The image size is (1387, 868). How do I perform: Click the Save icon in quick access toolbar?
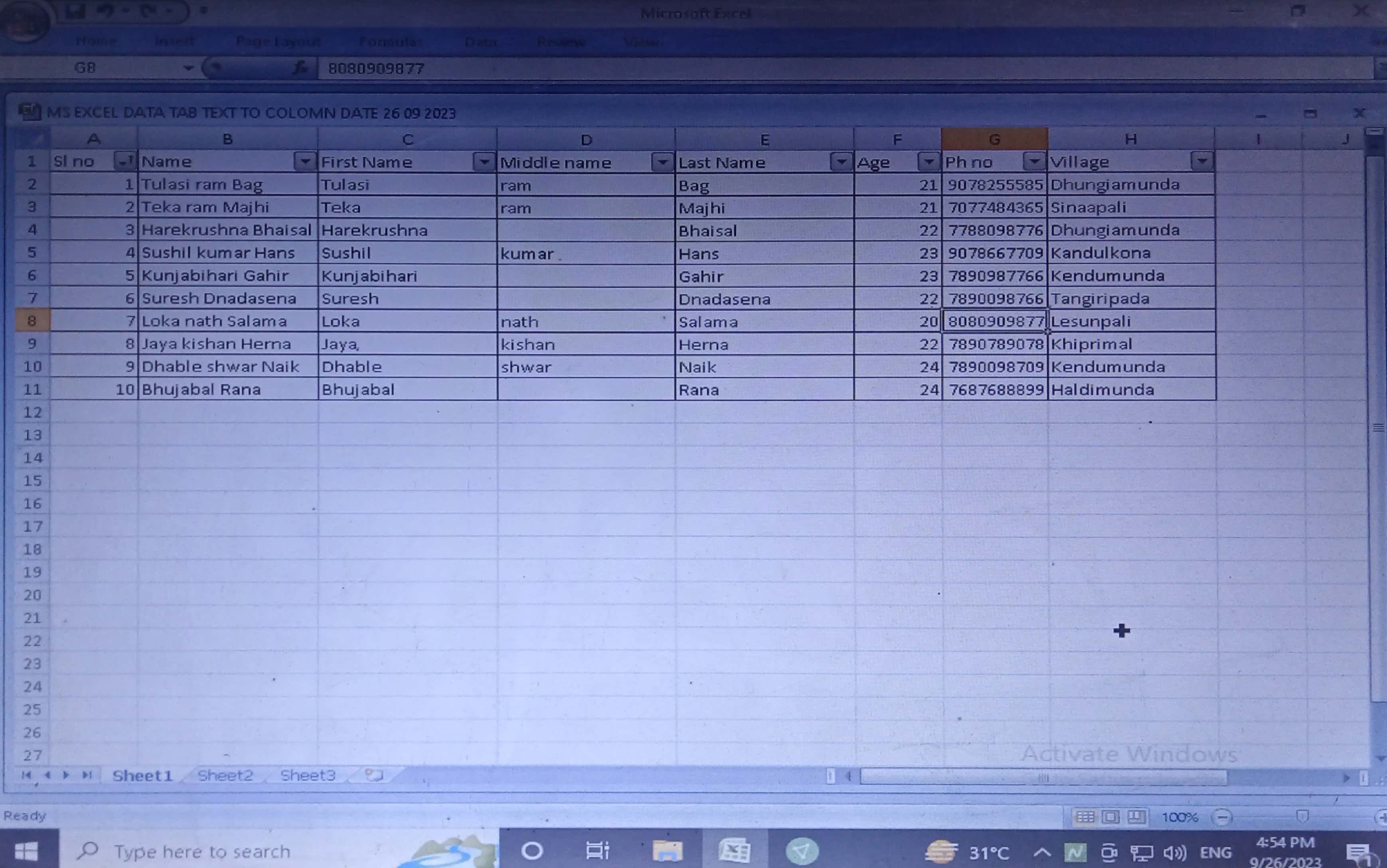[x=75, y=11]
